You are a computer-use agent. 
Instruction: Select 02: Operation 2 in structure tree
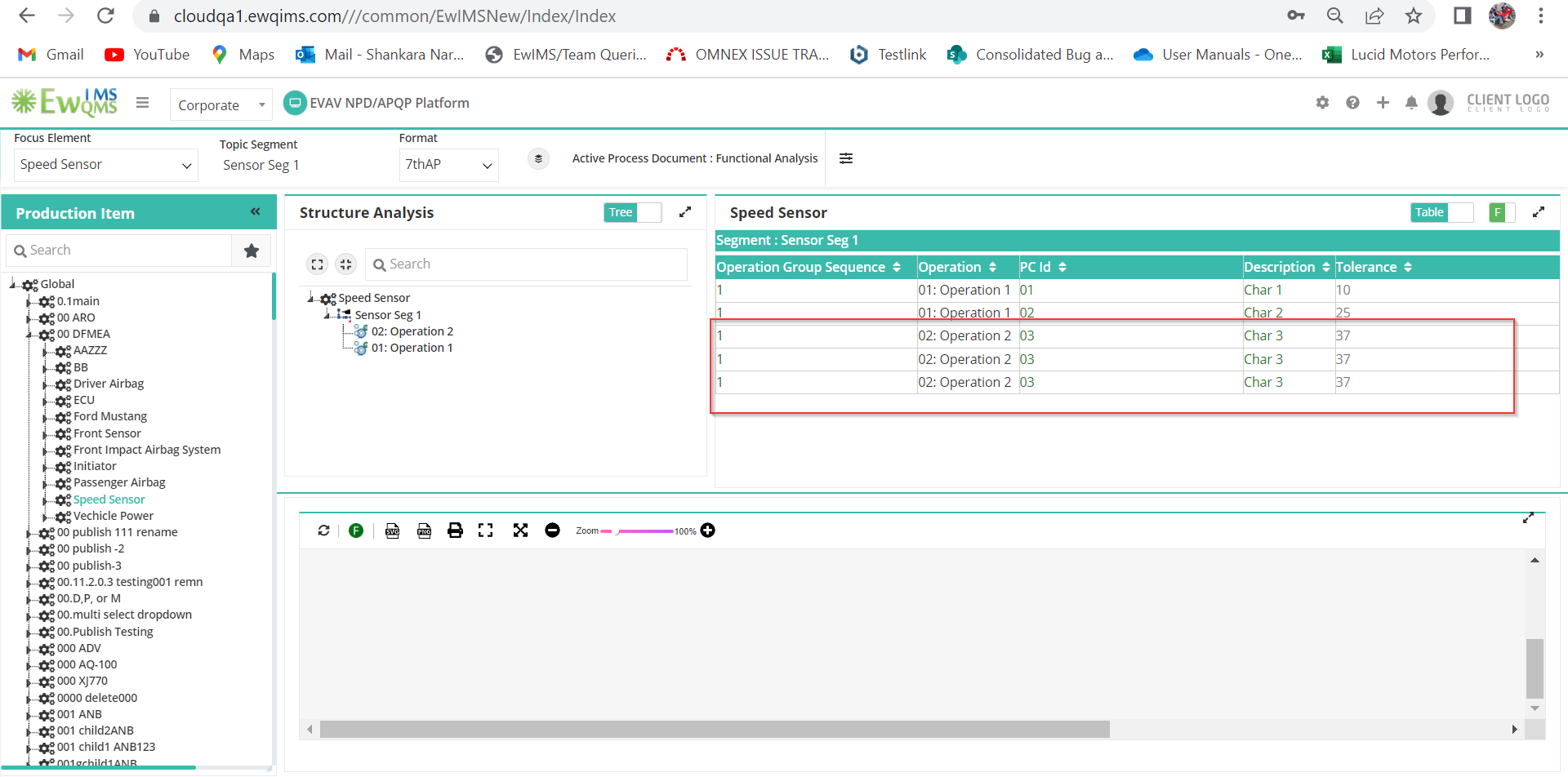coord(412,331)
